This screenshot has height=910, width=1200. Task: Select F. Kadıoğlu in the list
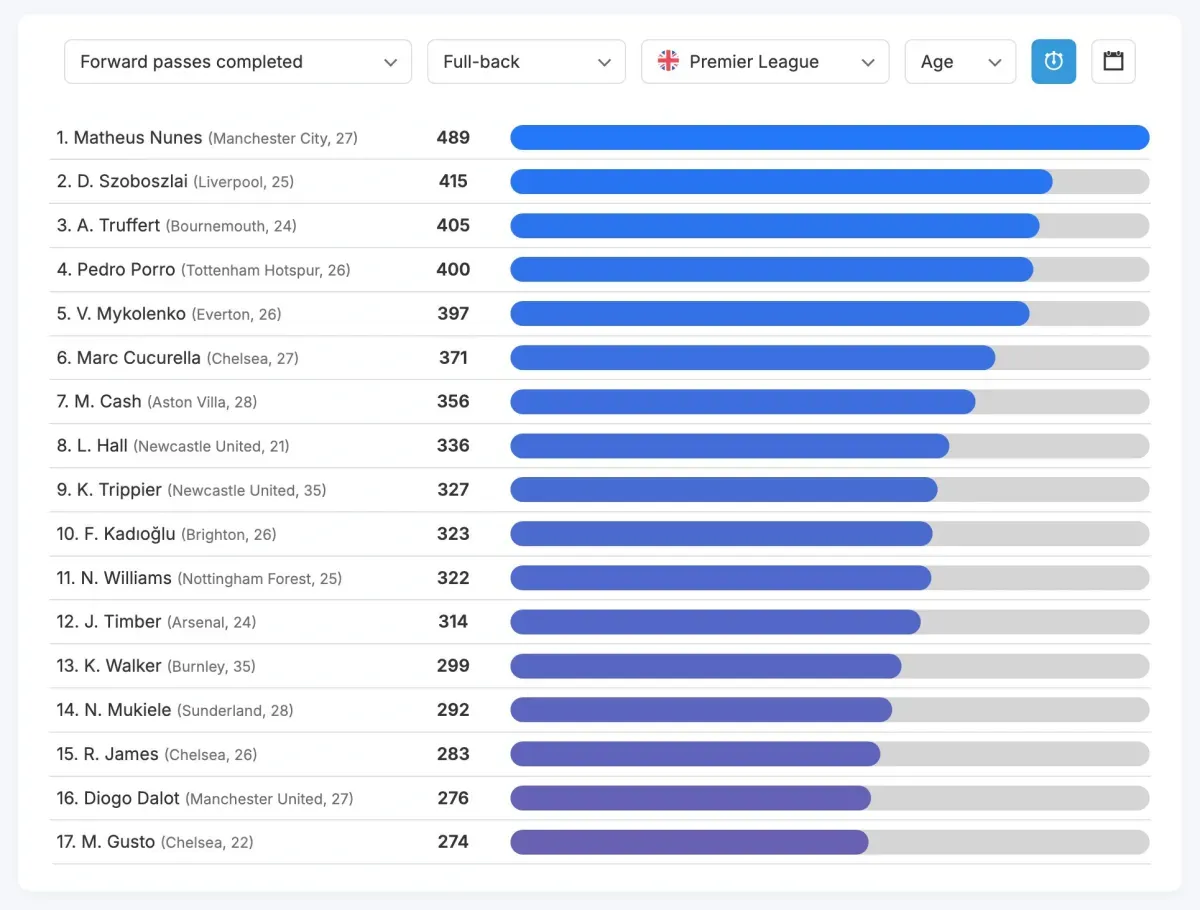(129, 534)
